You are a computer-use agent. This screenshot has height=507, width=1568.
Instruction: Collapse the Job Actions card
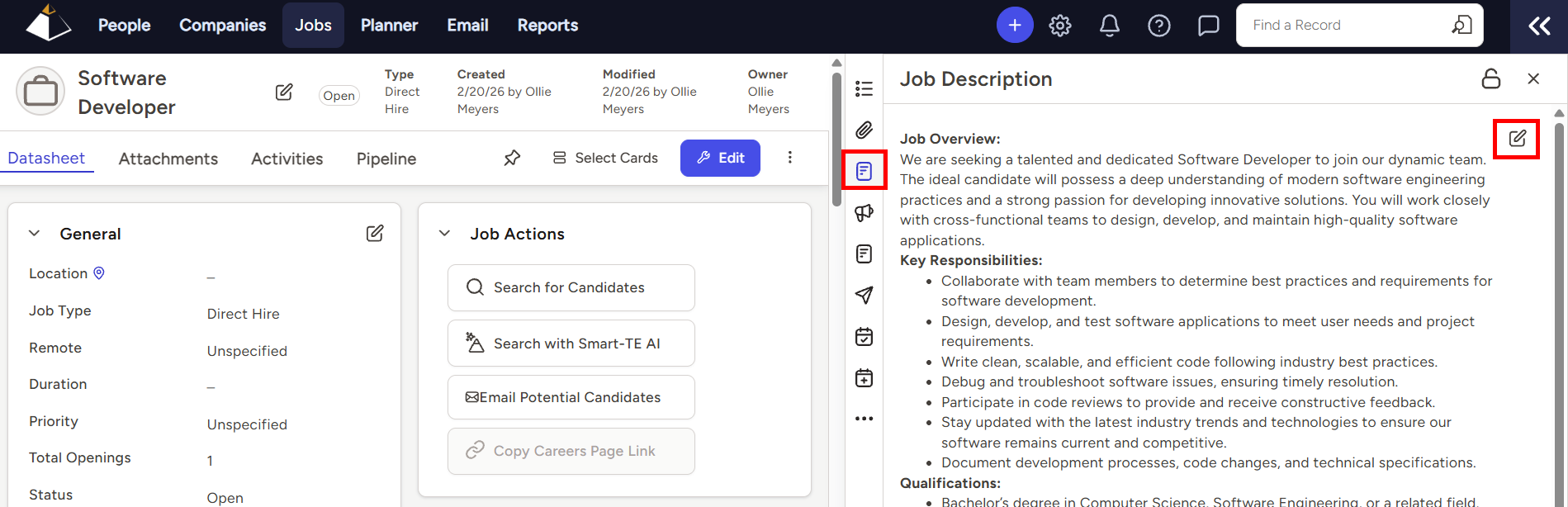[444, 234]
